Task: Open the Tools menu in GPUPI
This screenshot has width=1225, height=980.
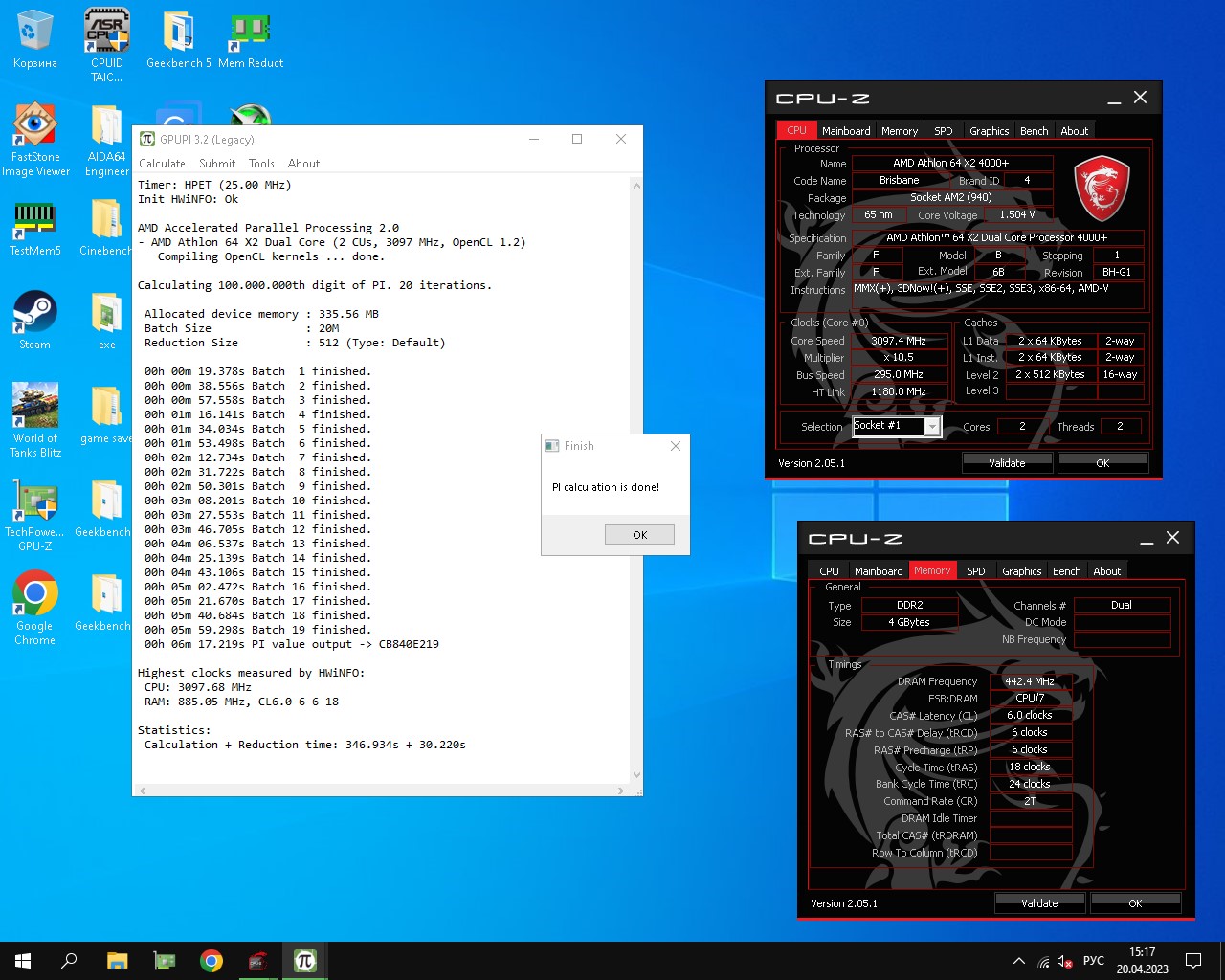Action: click(261, 164)
